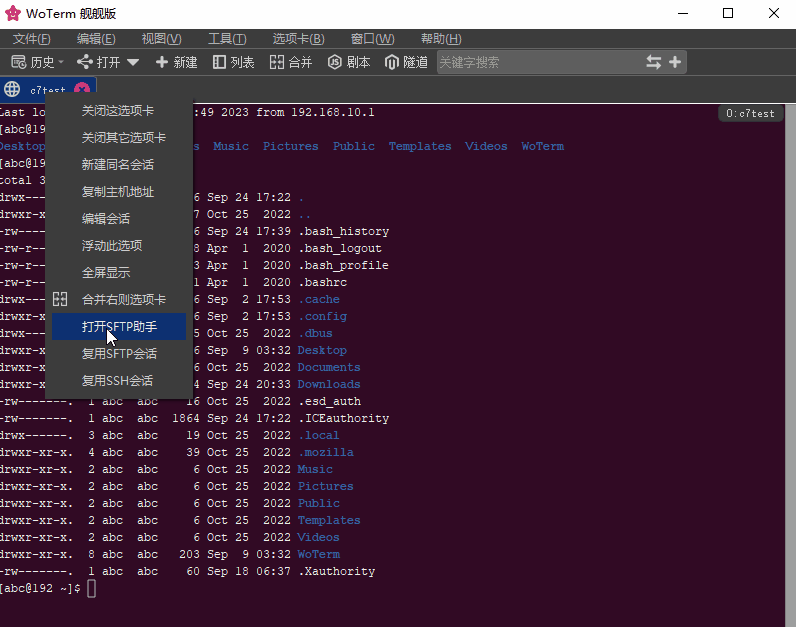Expand the 打开 dropdown triangle
The image size is (796, 627).
(133, 62)
